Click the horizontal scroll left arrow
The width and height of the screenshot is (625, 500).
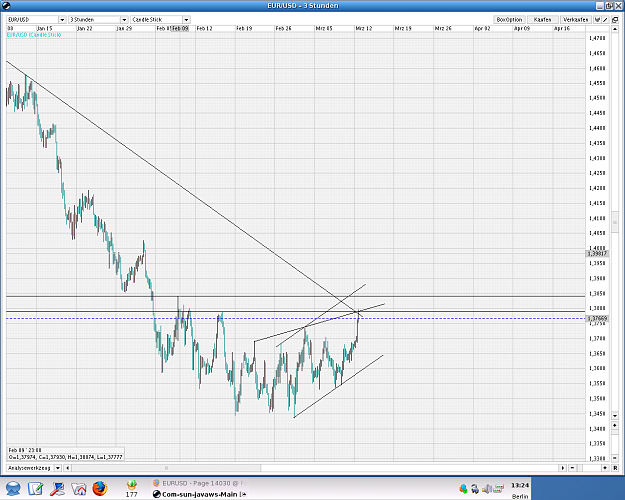point(68,468)
